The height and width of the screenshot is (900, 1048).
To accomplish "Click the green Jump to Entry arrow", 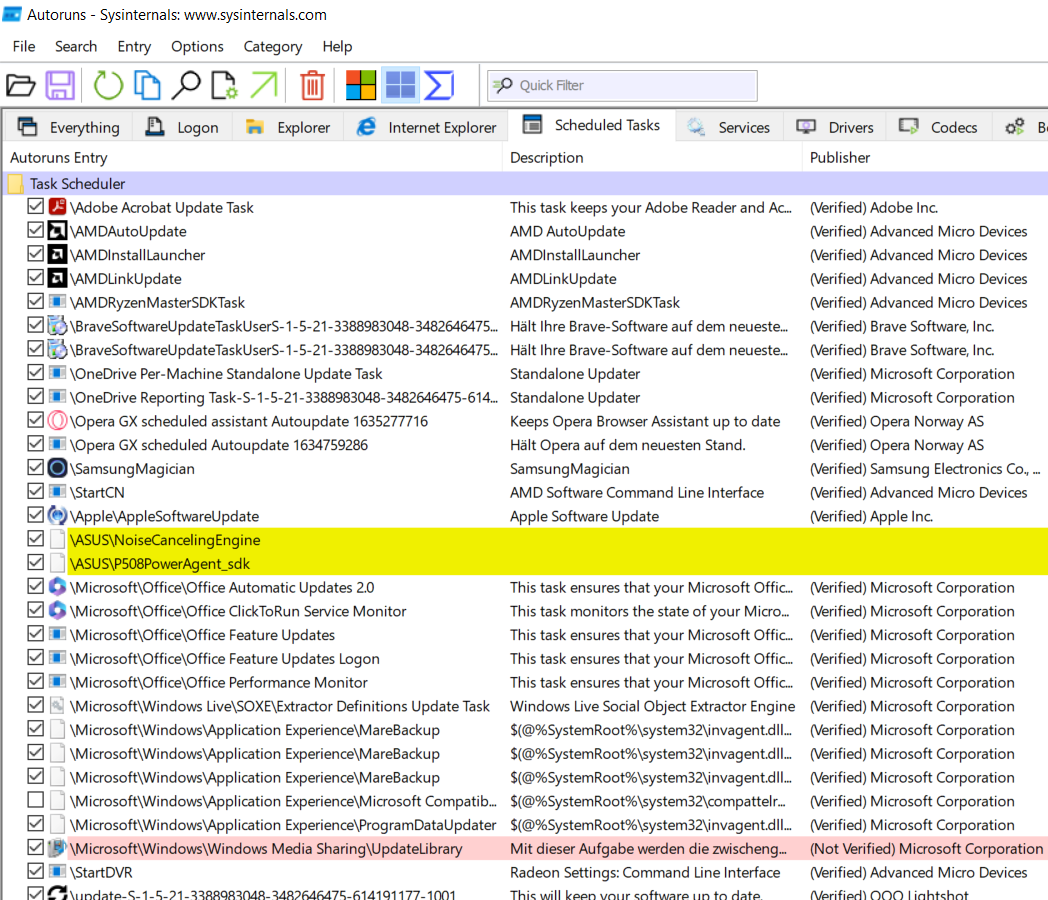I will point(264,86).
